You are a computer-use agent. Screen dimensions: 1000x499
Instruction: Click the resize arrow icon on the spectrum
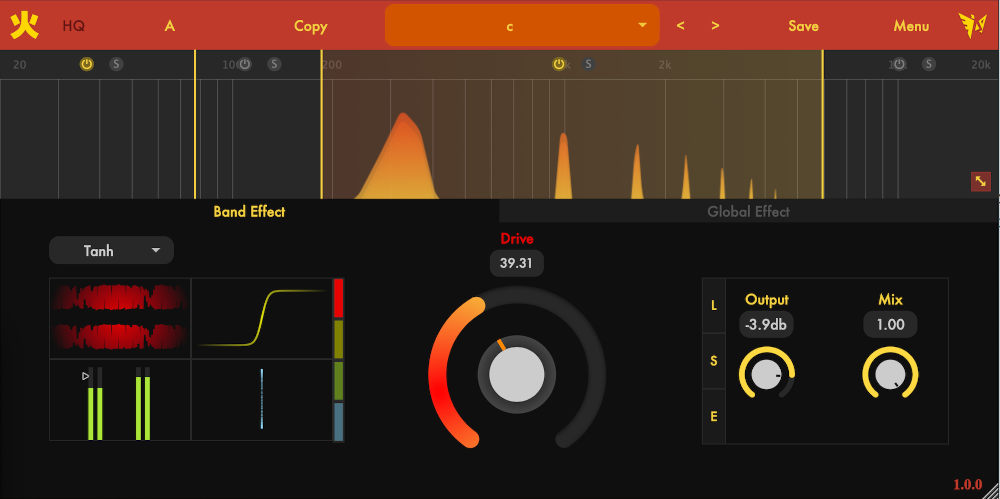[980, 181]
